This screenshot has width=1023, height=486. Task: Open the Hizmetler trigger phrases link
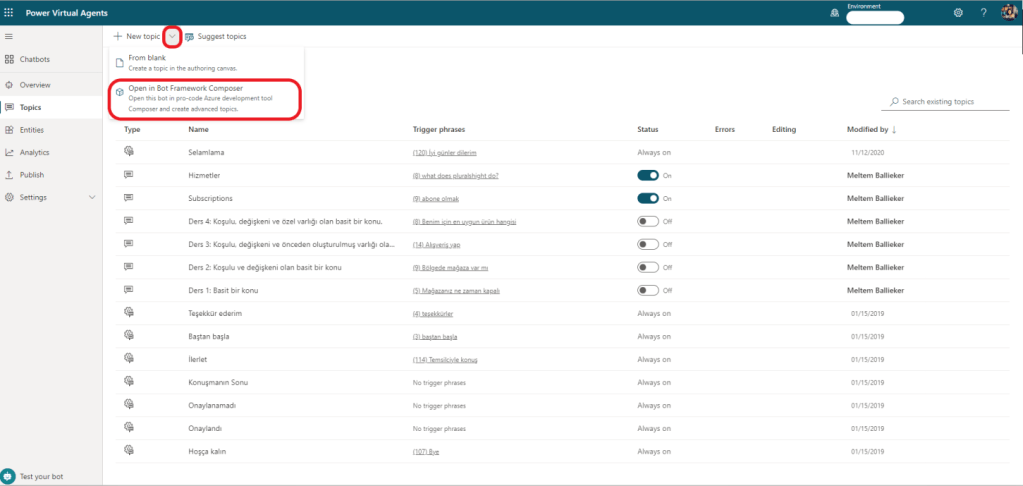455,175
